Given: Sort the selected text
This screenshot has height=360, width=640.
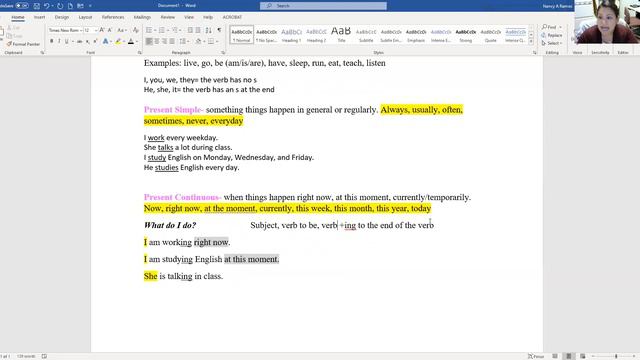Looking at the screenshot, I should 208,30.
